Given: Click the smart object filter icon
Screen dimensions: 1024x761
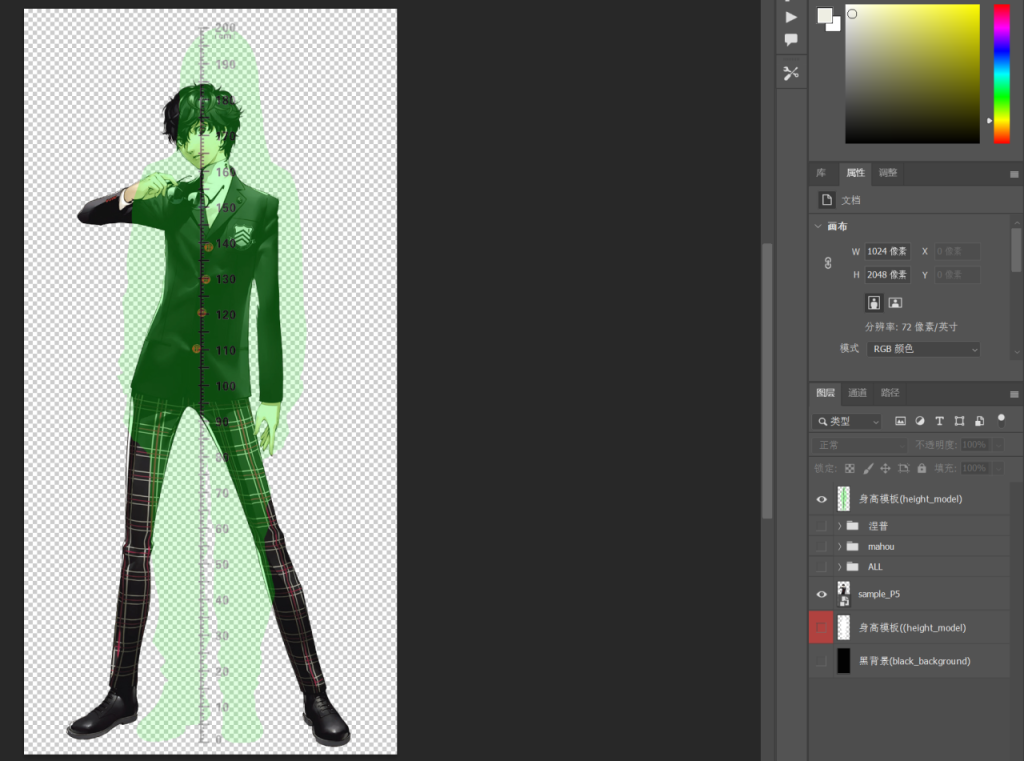Looking at the screenshot, I should (x=979, y=421).
